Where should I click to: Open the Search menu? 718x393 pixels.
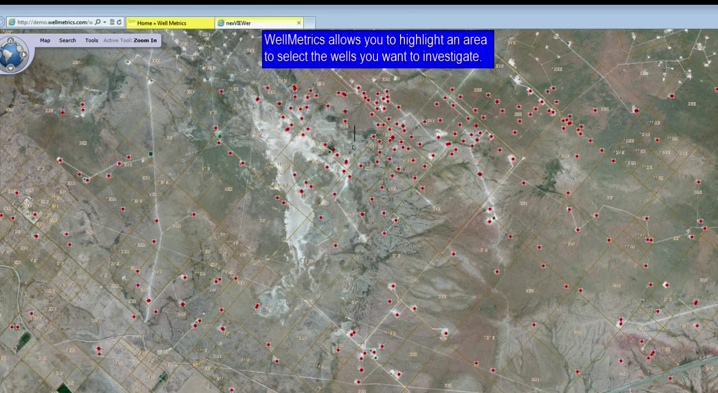pyautogui.click(x=67, y=40)
